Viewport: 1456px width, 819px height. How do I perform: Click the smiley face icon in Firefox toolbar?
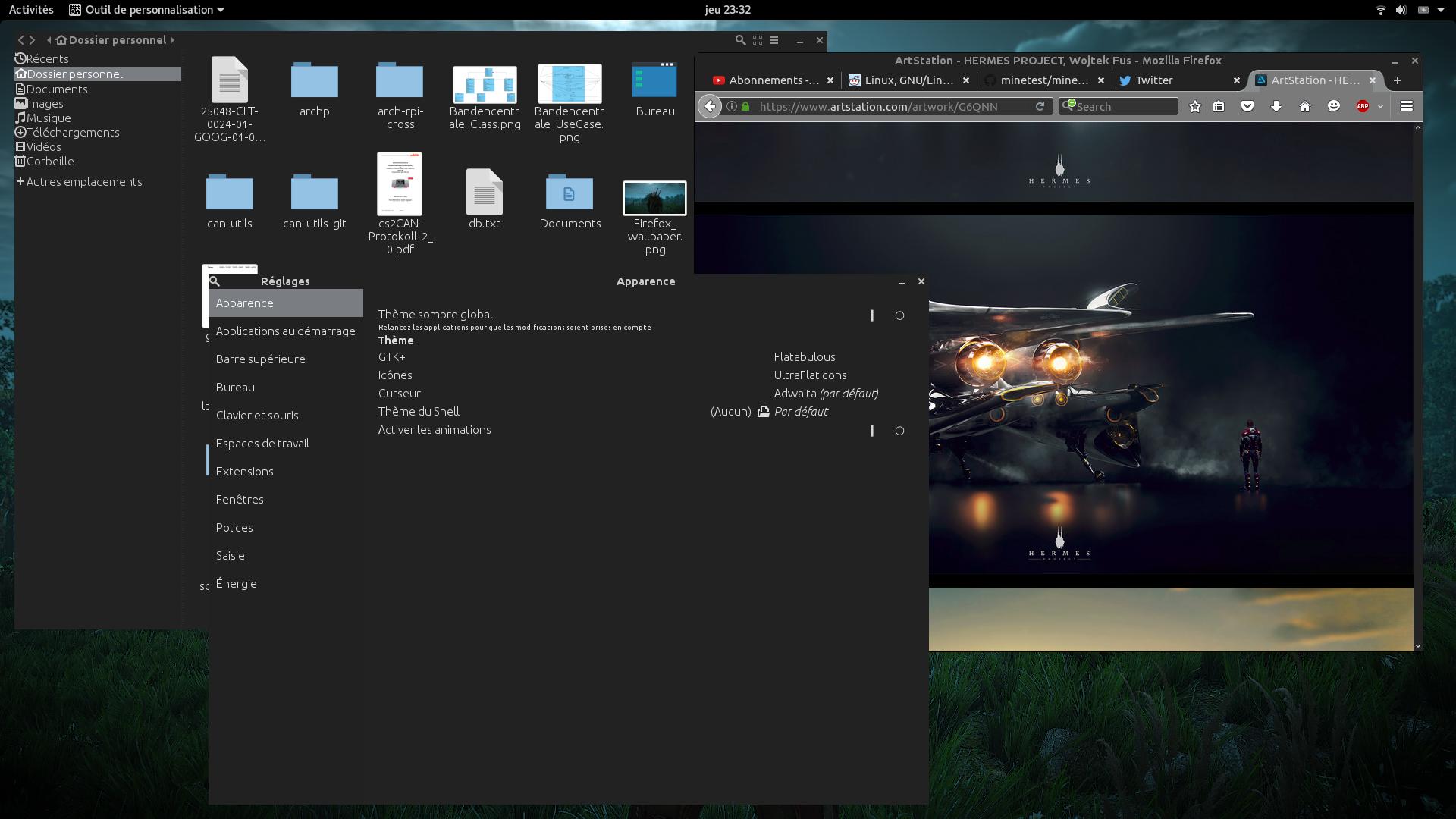point(1334,106)
